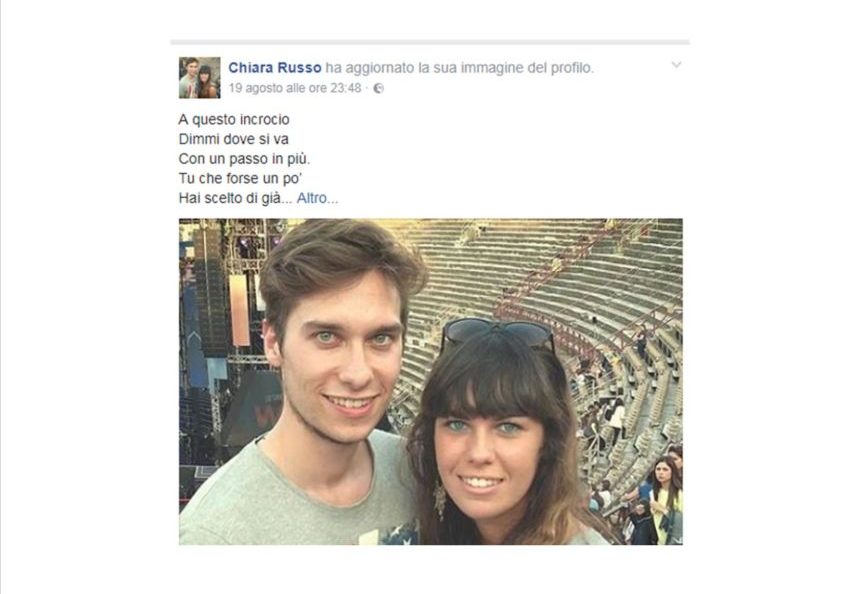Expand the post options chevron
The image size is (868, 594).
pos(676,65)
